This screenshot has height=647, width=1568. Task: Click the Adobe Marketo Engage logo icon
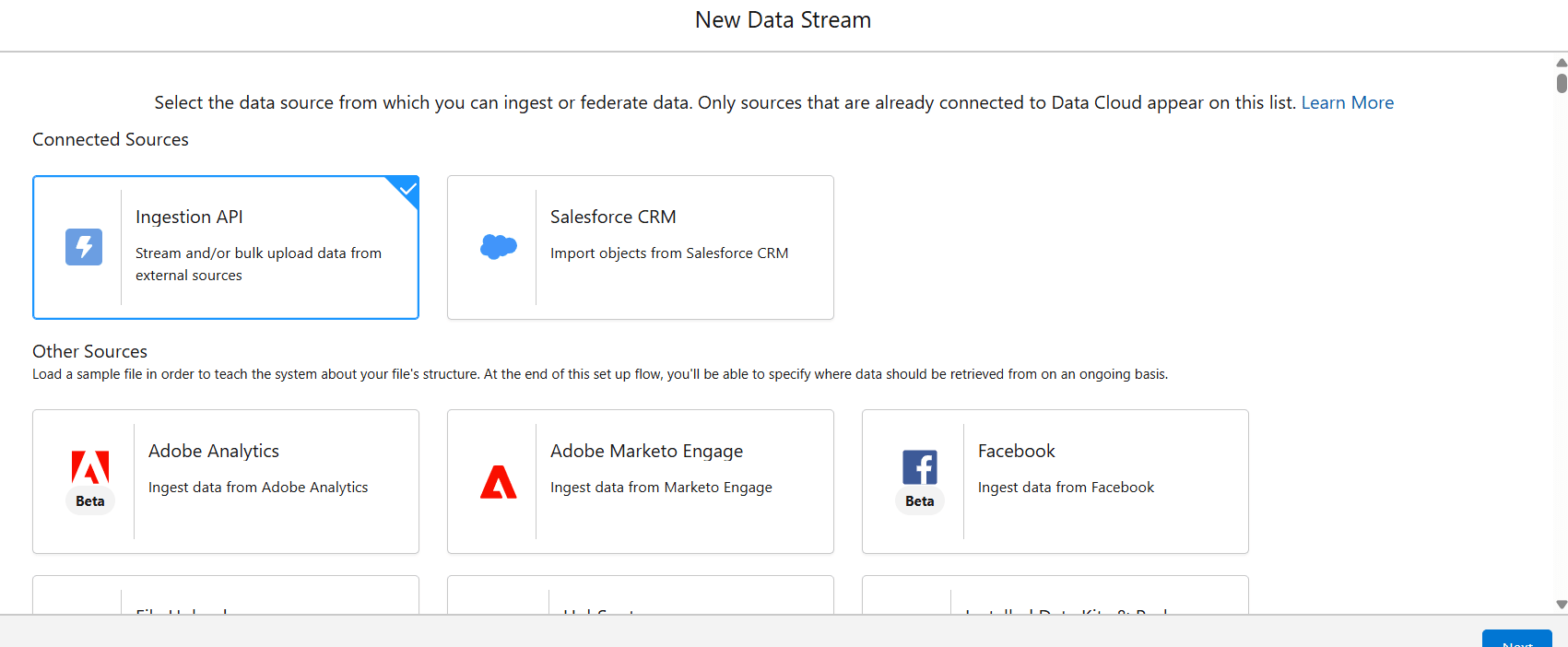(499, 482)
